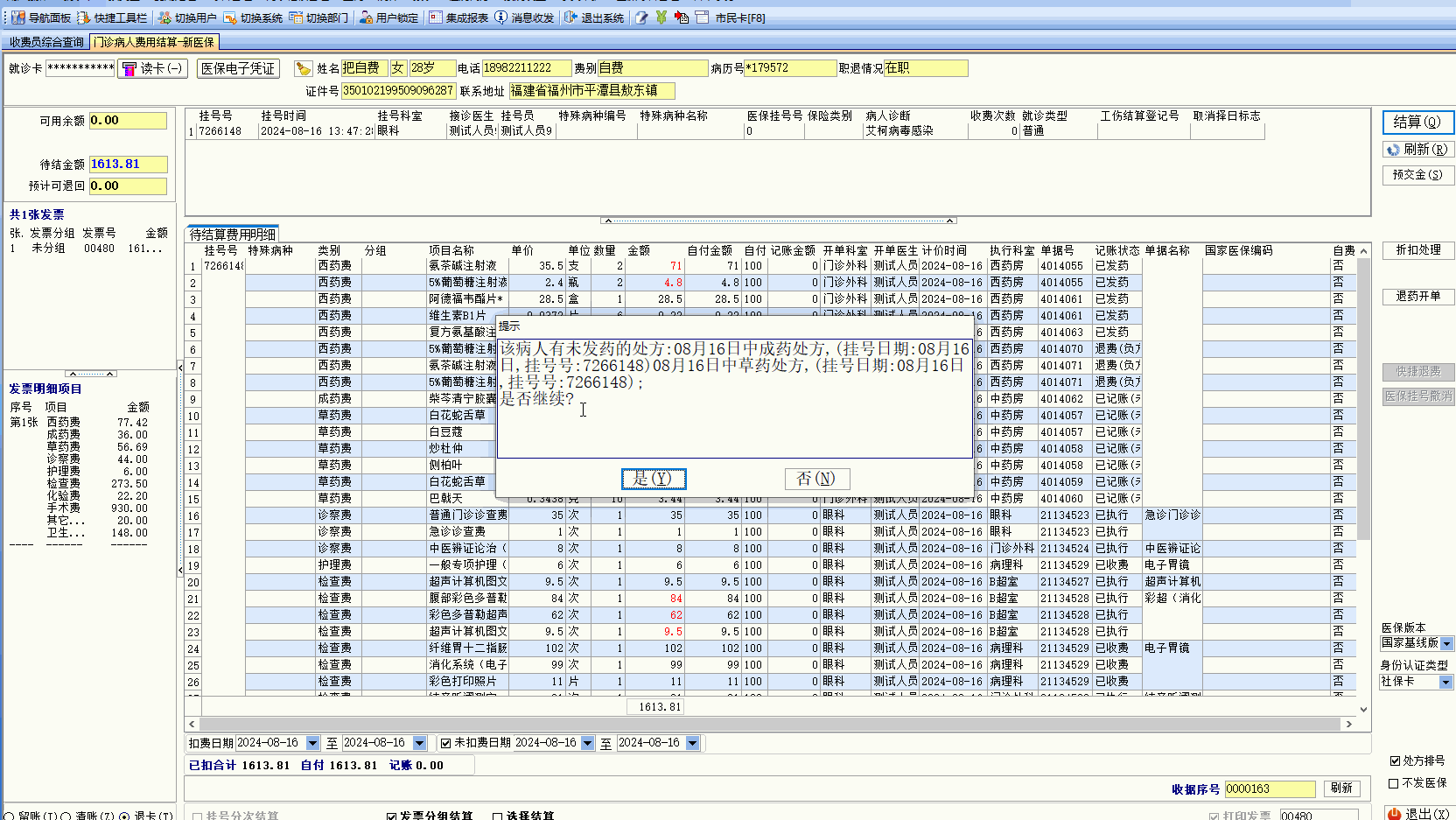Select the 待结算费用明细 tab
The width and height of the screenshot is (1456, 820).
tap(233, 234)
